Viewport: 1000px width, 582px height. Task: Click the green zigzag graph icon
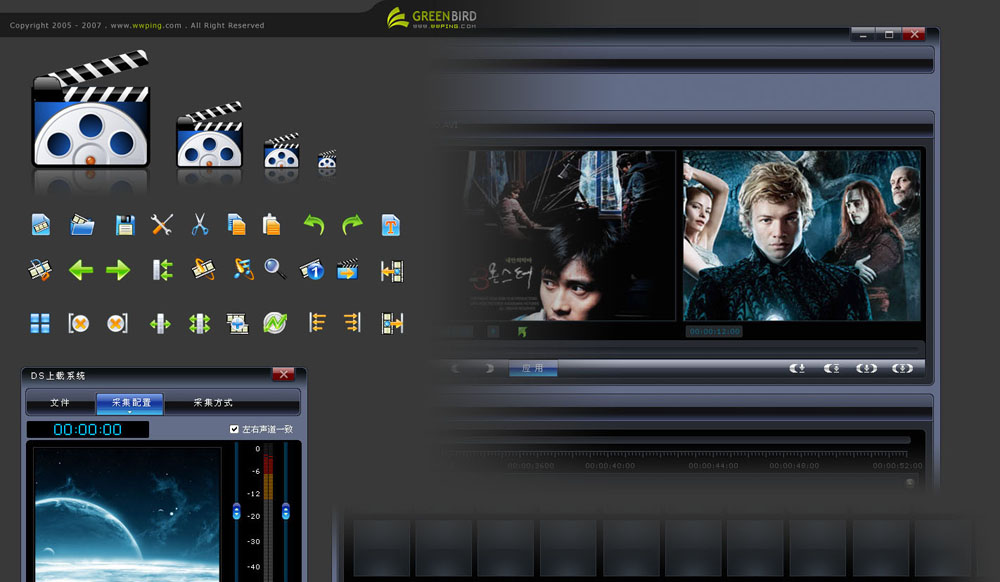(275, 323)
